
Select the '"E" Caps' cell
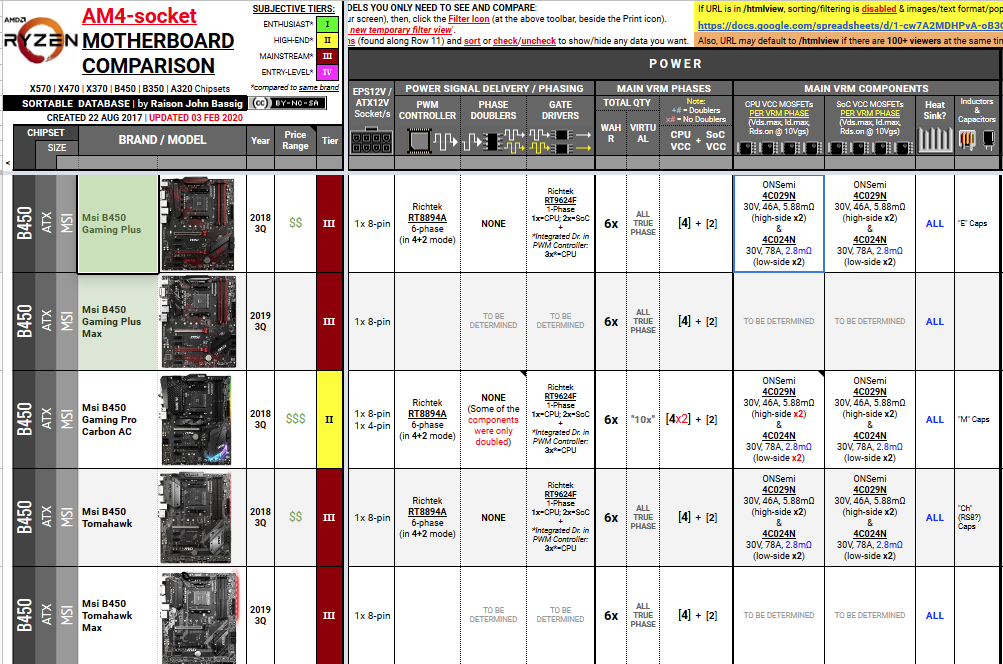977,224
